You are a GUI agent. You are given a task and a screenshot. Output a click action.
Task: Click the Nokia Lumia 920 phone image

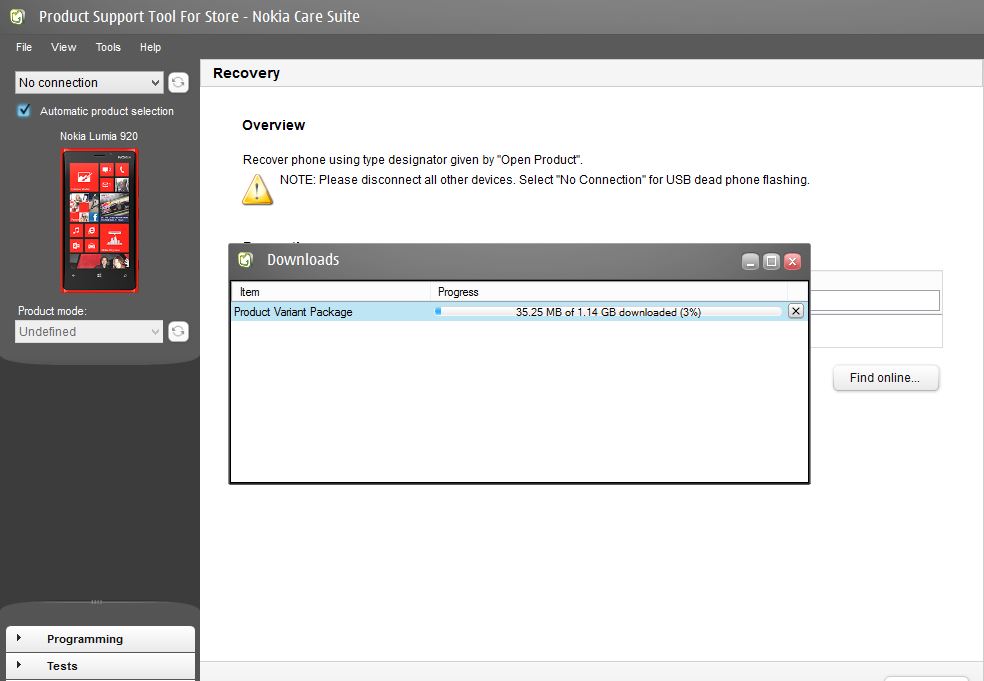click(99, 220)
